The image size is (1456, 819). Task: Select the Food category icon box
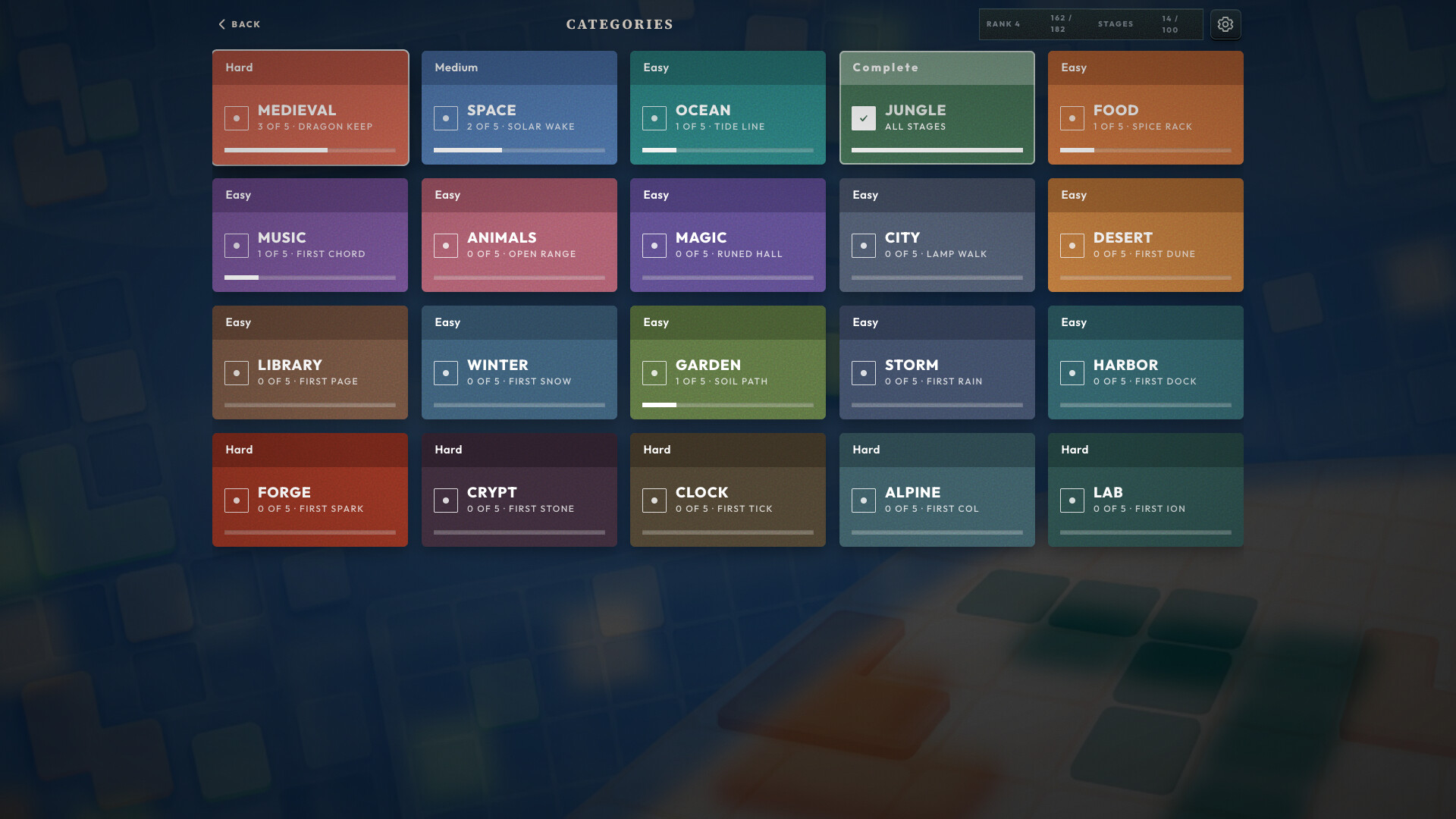1072,118
